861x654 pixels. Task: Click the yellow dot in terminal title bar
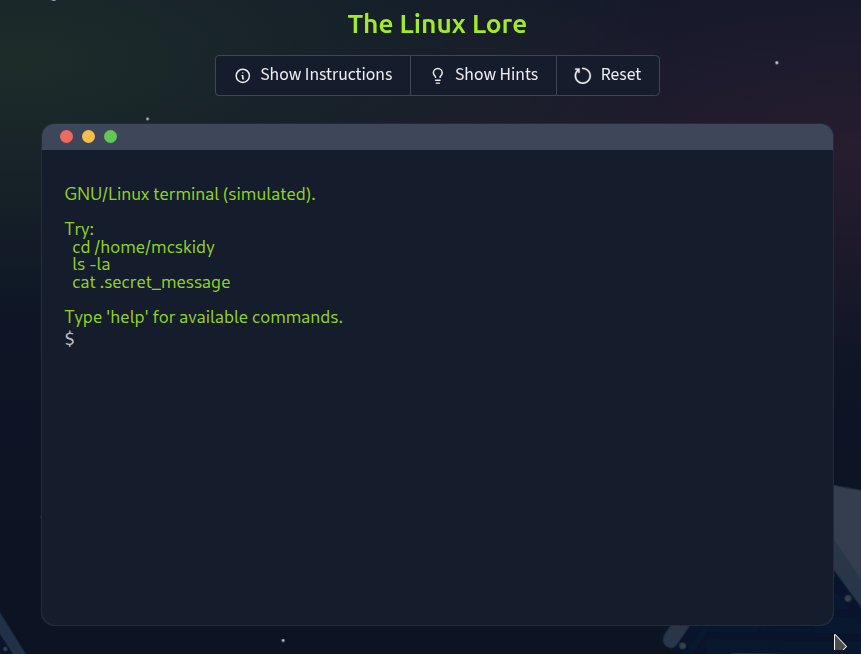89,137
